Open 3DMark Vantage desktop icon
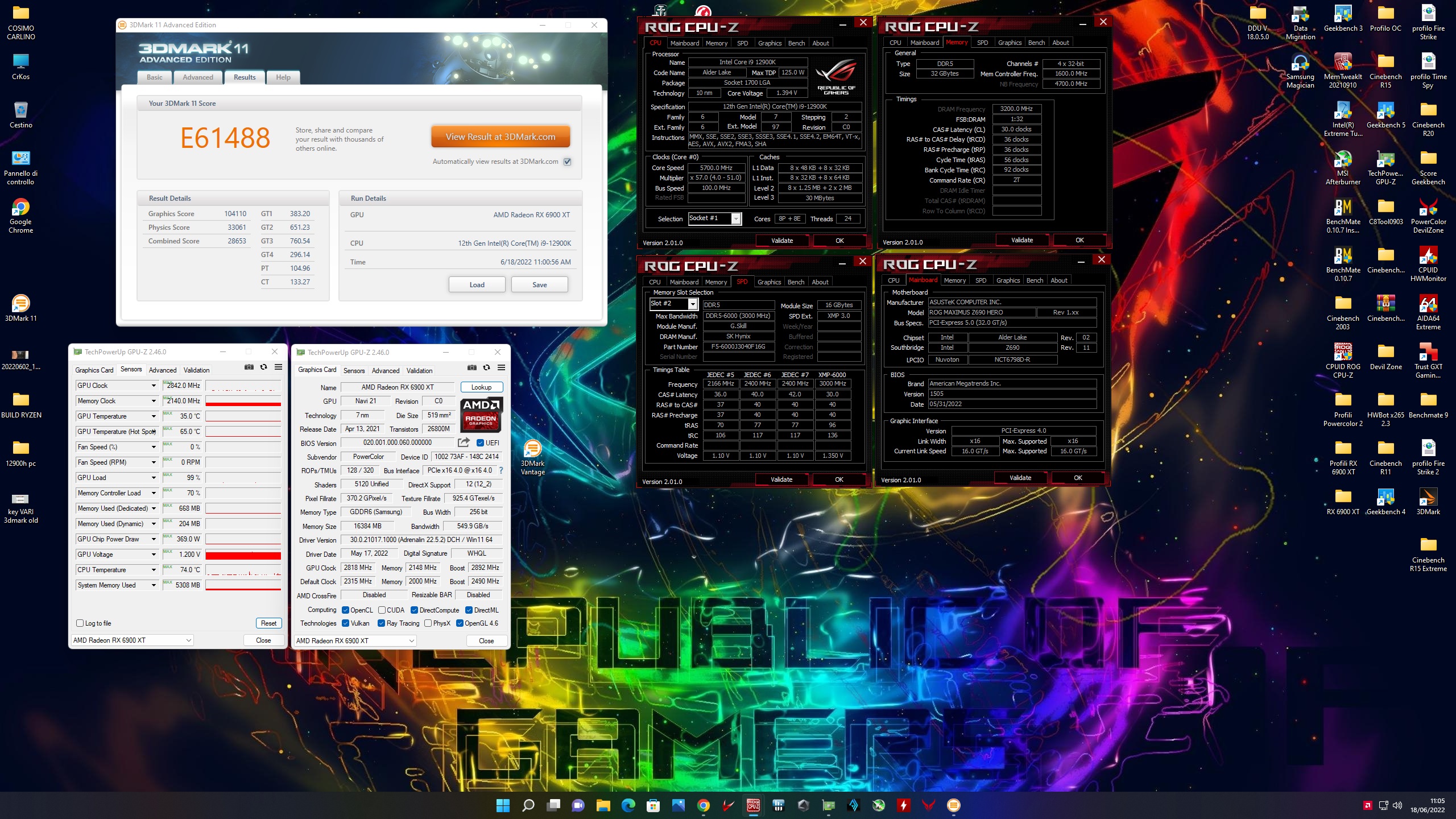 [x=532, y=457]
